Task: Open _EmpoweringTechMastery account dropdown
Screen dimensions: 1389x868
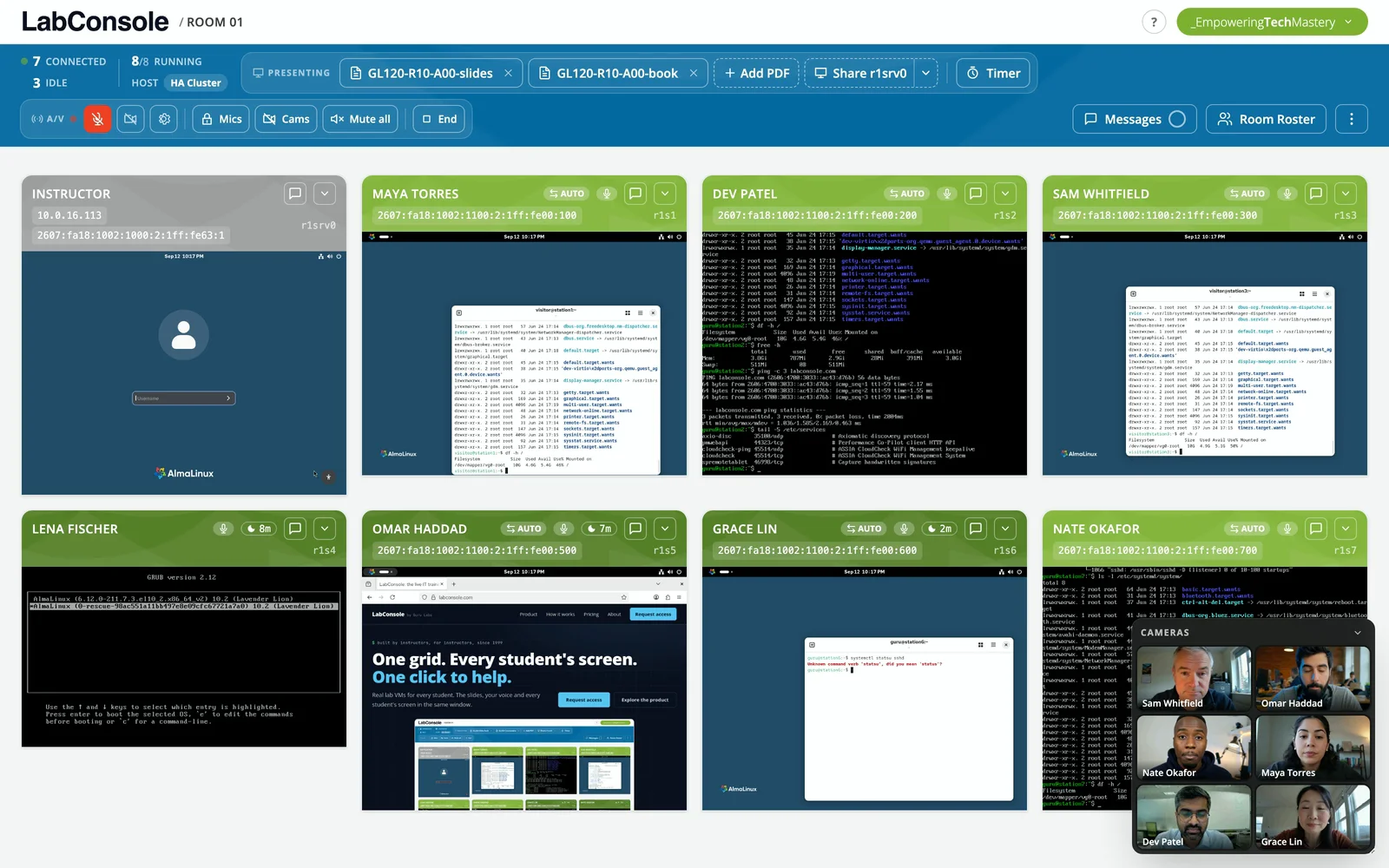Action: (1272, 23)
